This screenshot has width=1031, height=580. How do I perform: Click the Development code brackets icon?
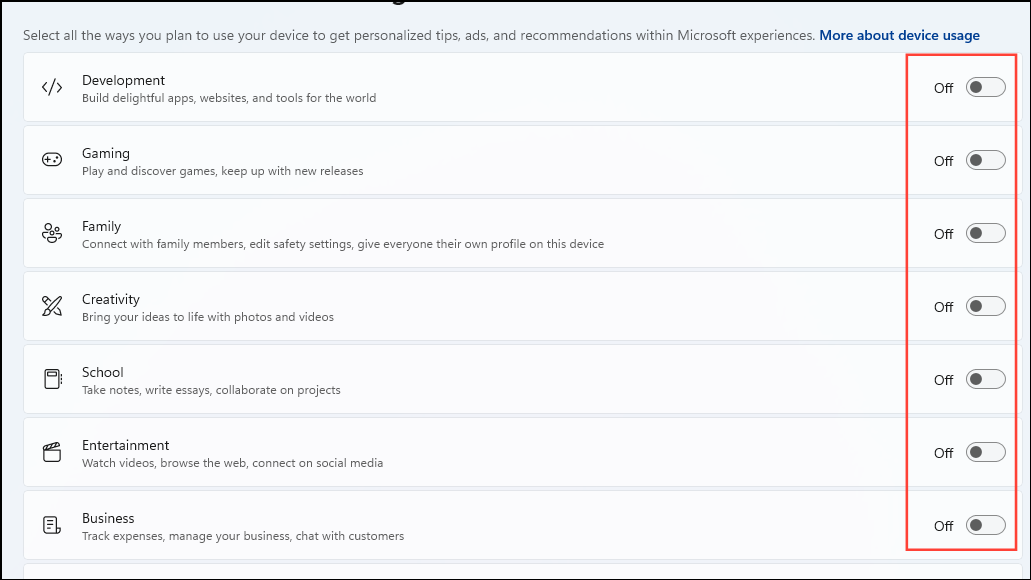click(52, 87)
